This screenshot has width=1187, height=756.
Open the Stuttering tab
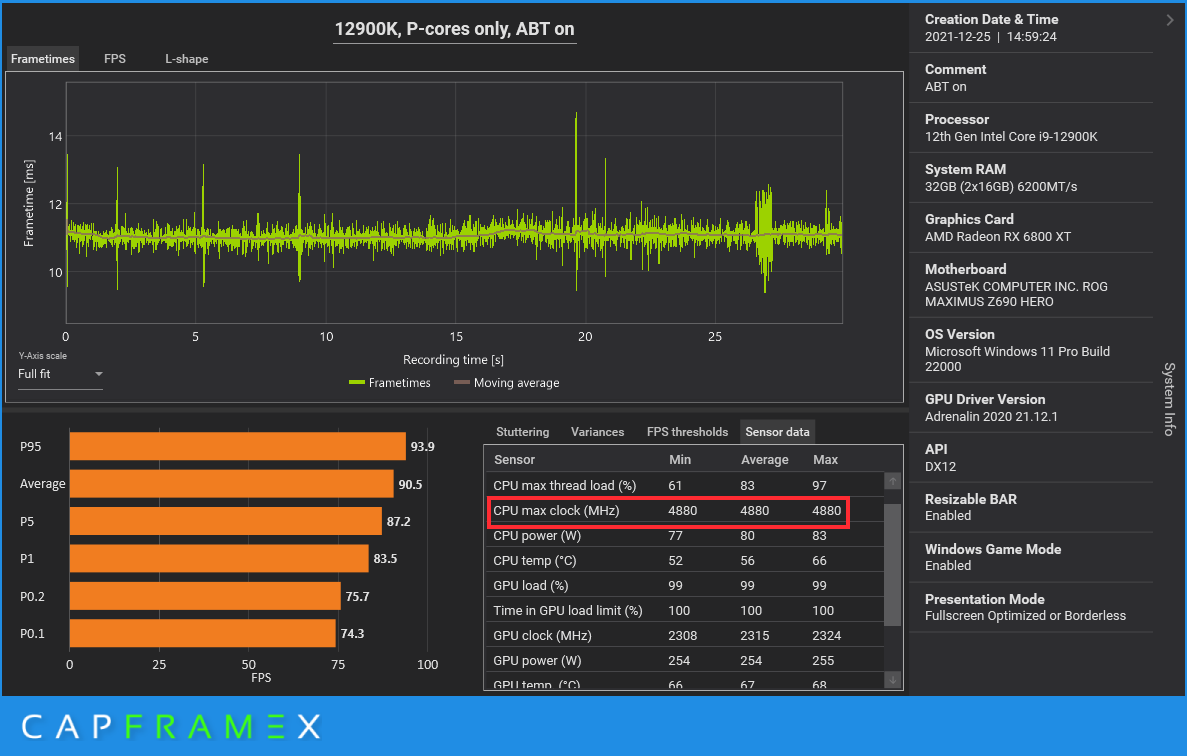(x=522, y=431)
